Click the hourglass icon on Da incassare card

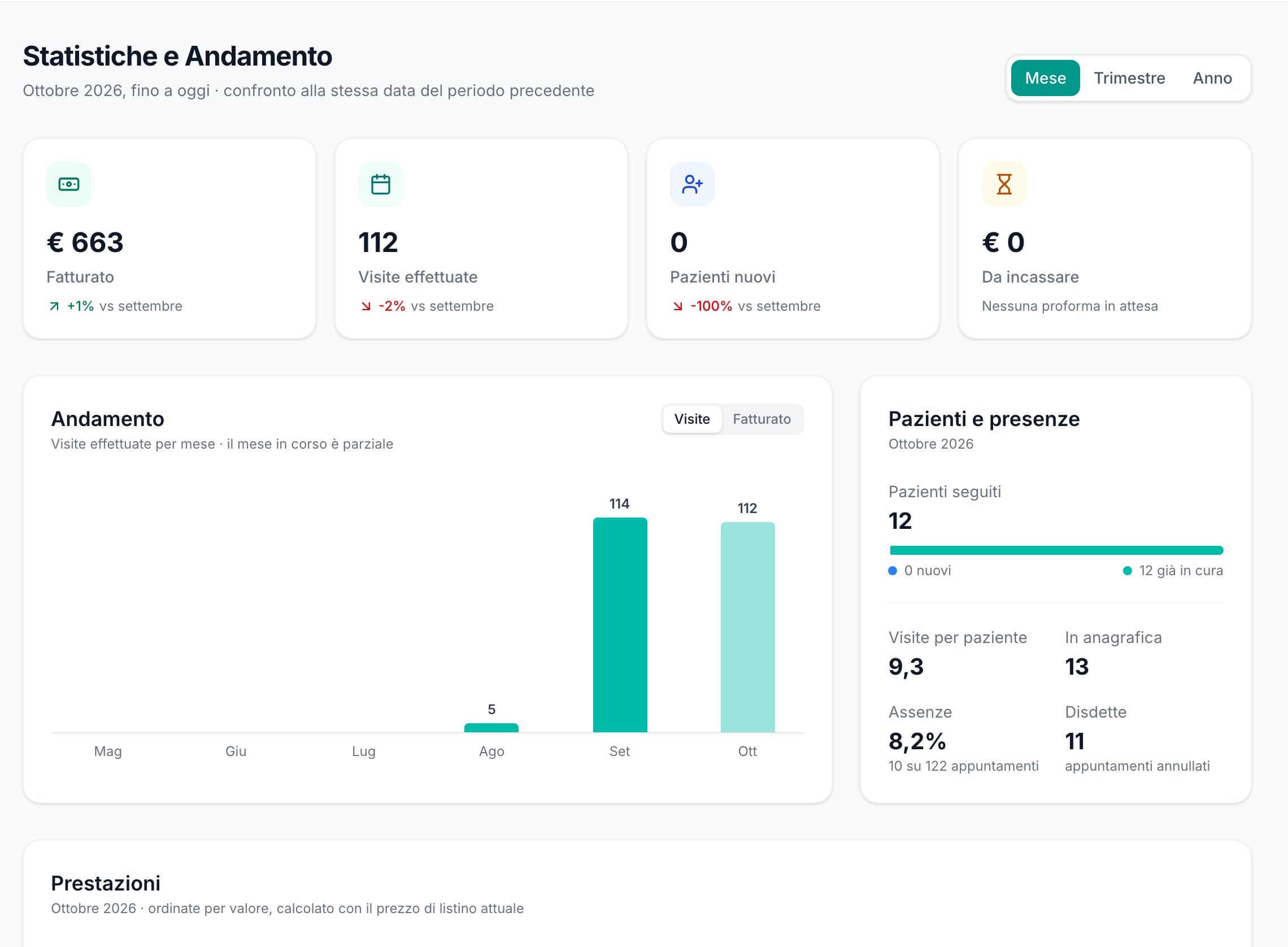click(1004, 184)
